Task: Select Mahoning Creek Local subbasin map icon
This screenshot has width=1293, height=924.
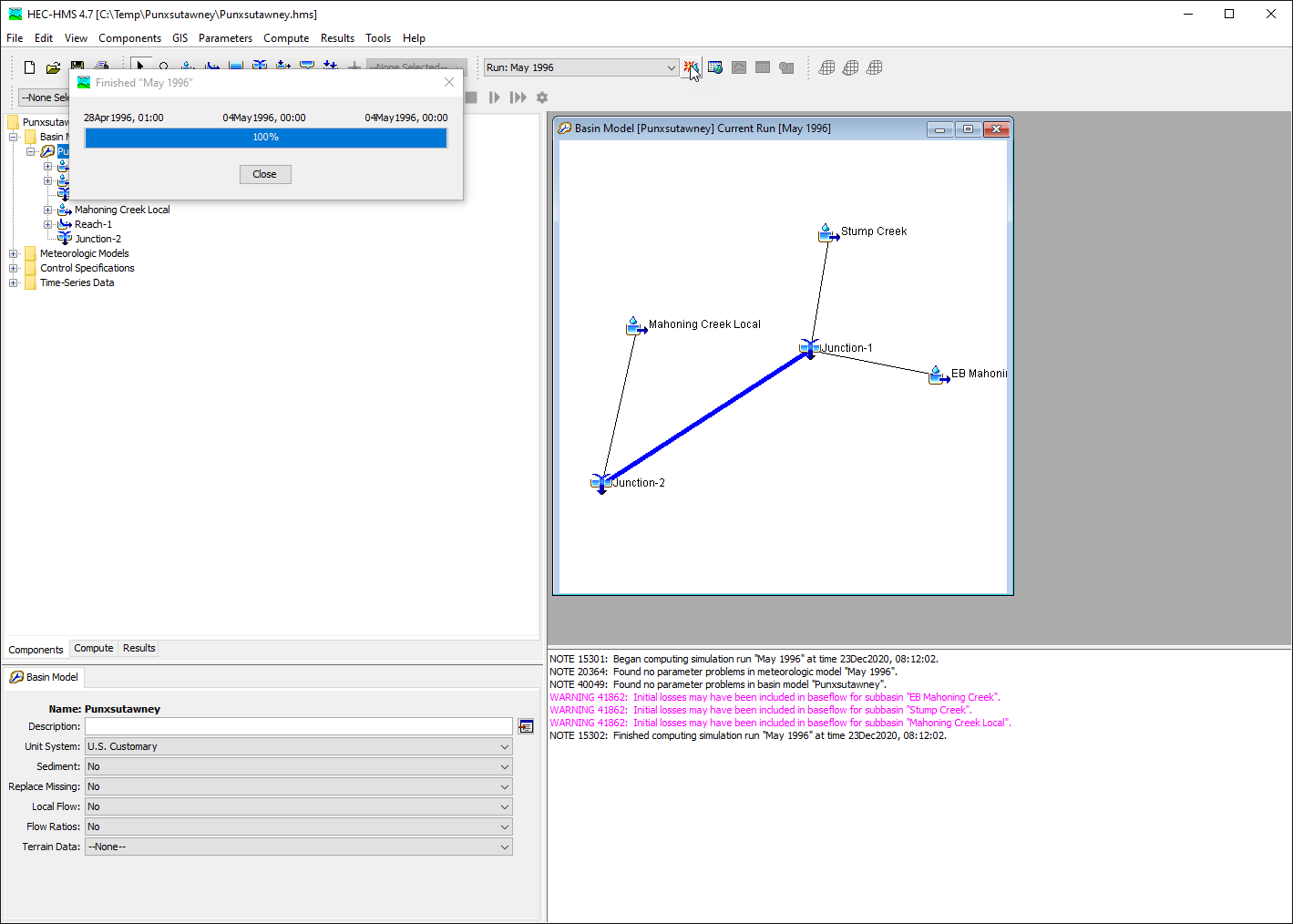Action: pos(635,326)
